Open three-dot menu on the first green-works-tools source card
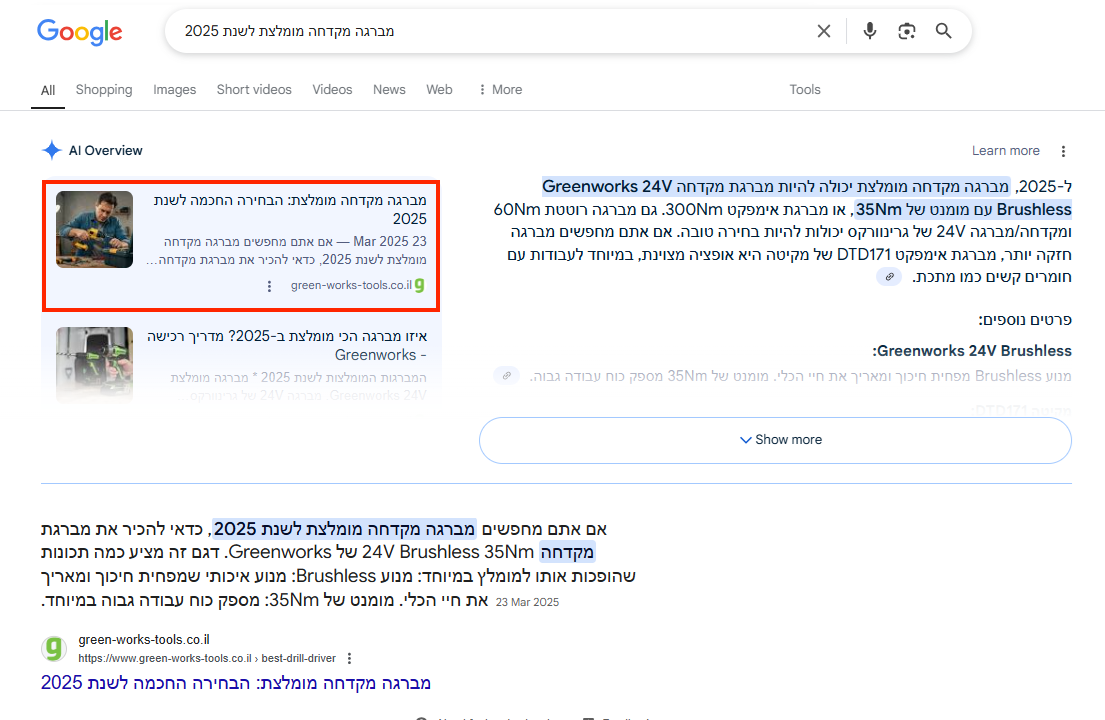Viewport: 1105px width, 720px height. [269, 286]
